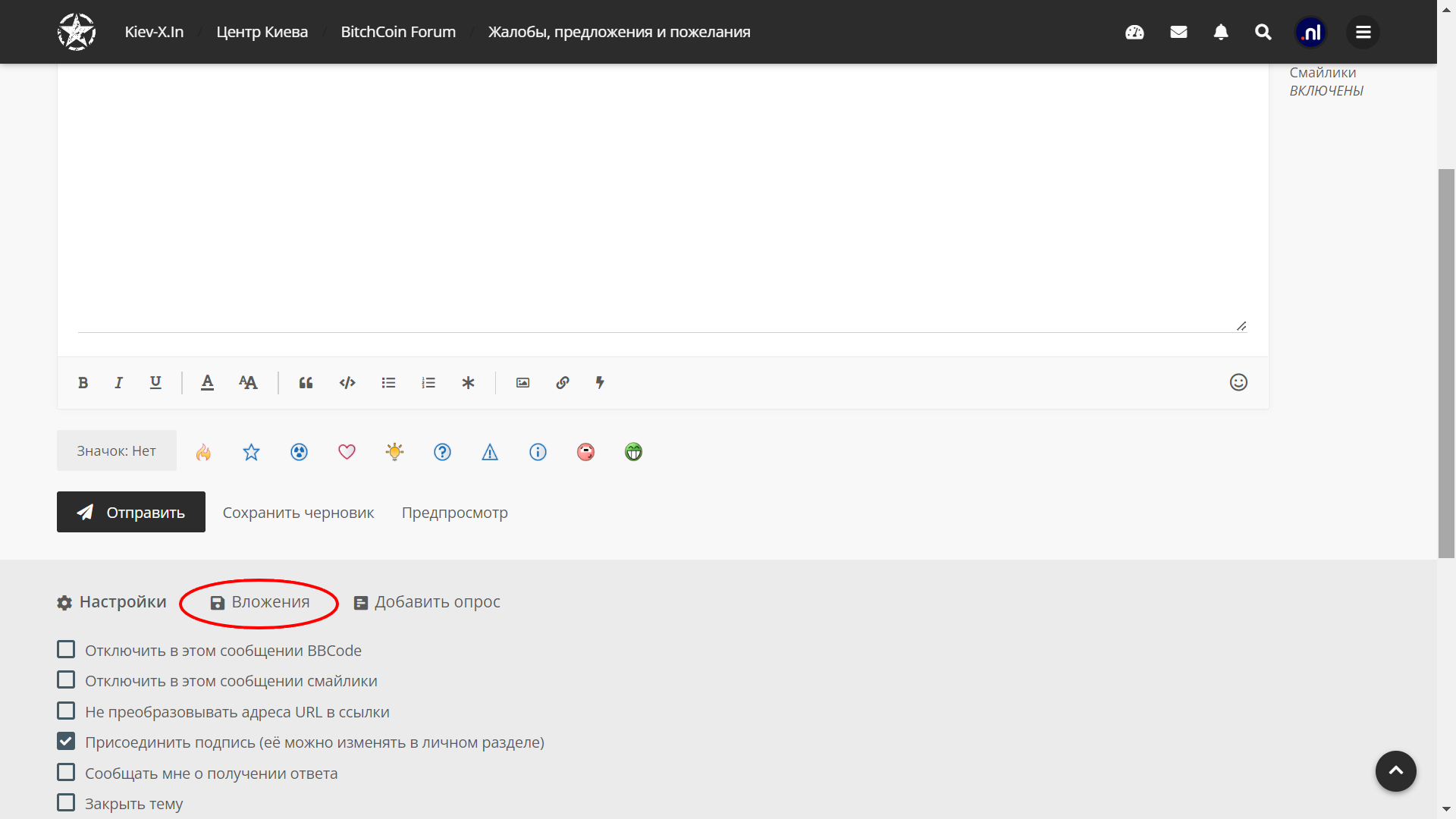Click the Отправить submit button
Viewport: 1456px width, 819px height.
[x=131, y=513]
